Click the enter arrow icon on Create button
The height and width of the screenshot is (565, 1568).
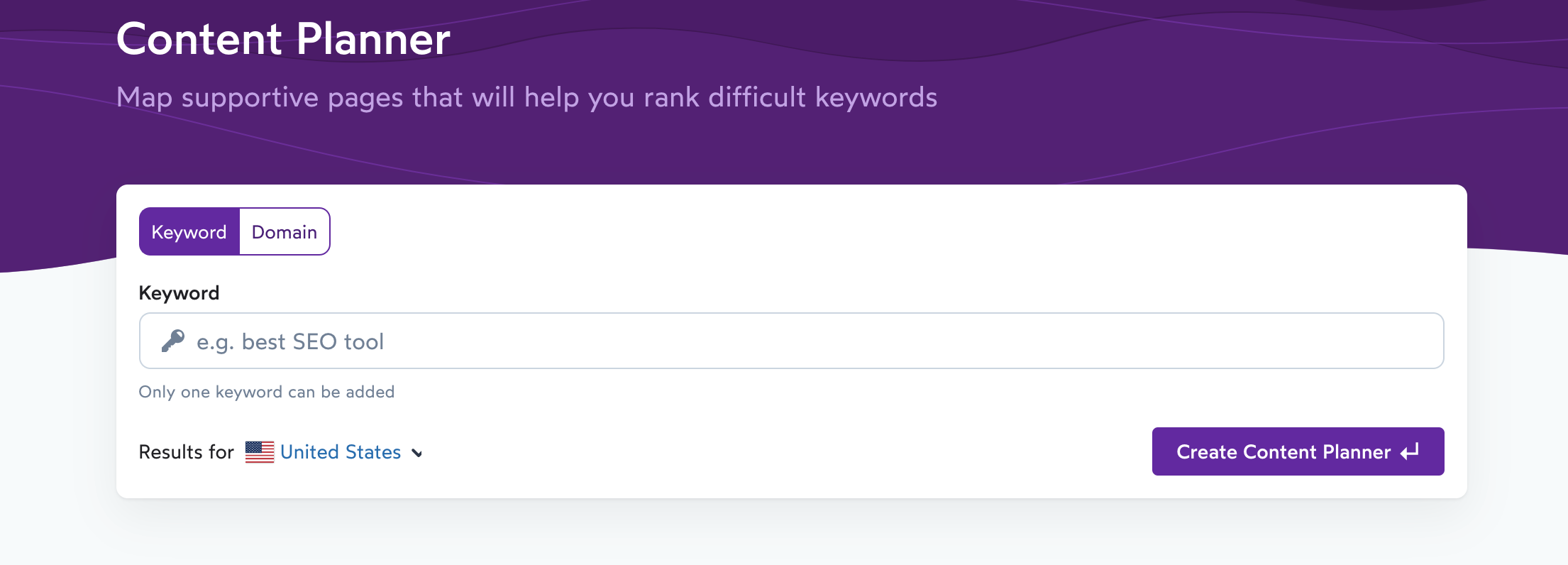tap(1410, 451)
